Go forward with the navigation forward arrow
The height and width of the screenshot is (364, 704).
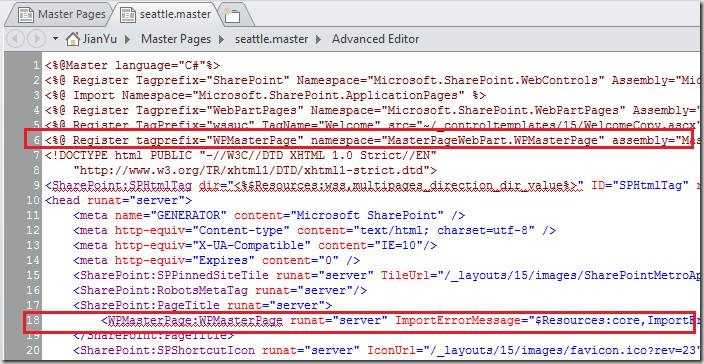(36, 39)
